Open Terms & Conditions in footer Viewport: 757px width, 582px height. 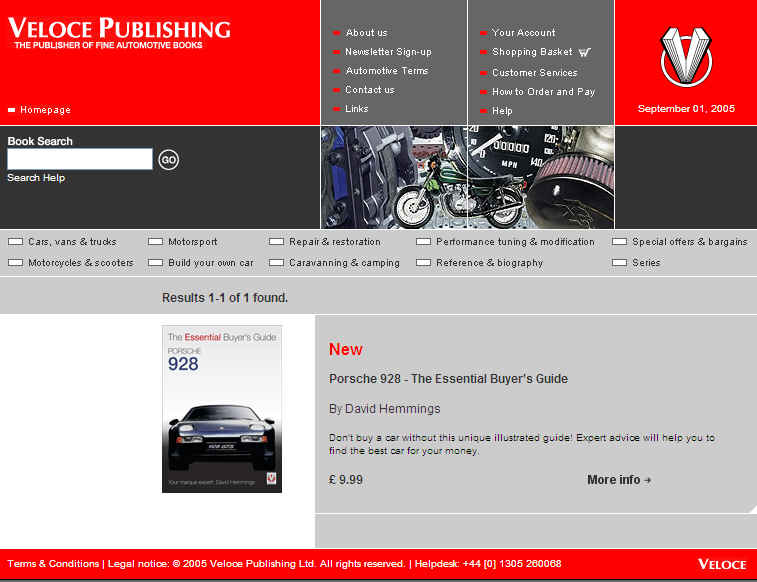pos(53,564)
